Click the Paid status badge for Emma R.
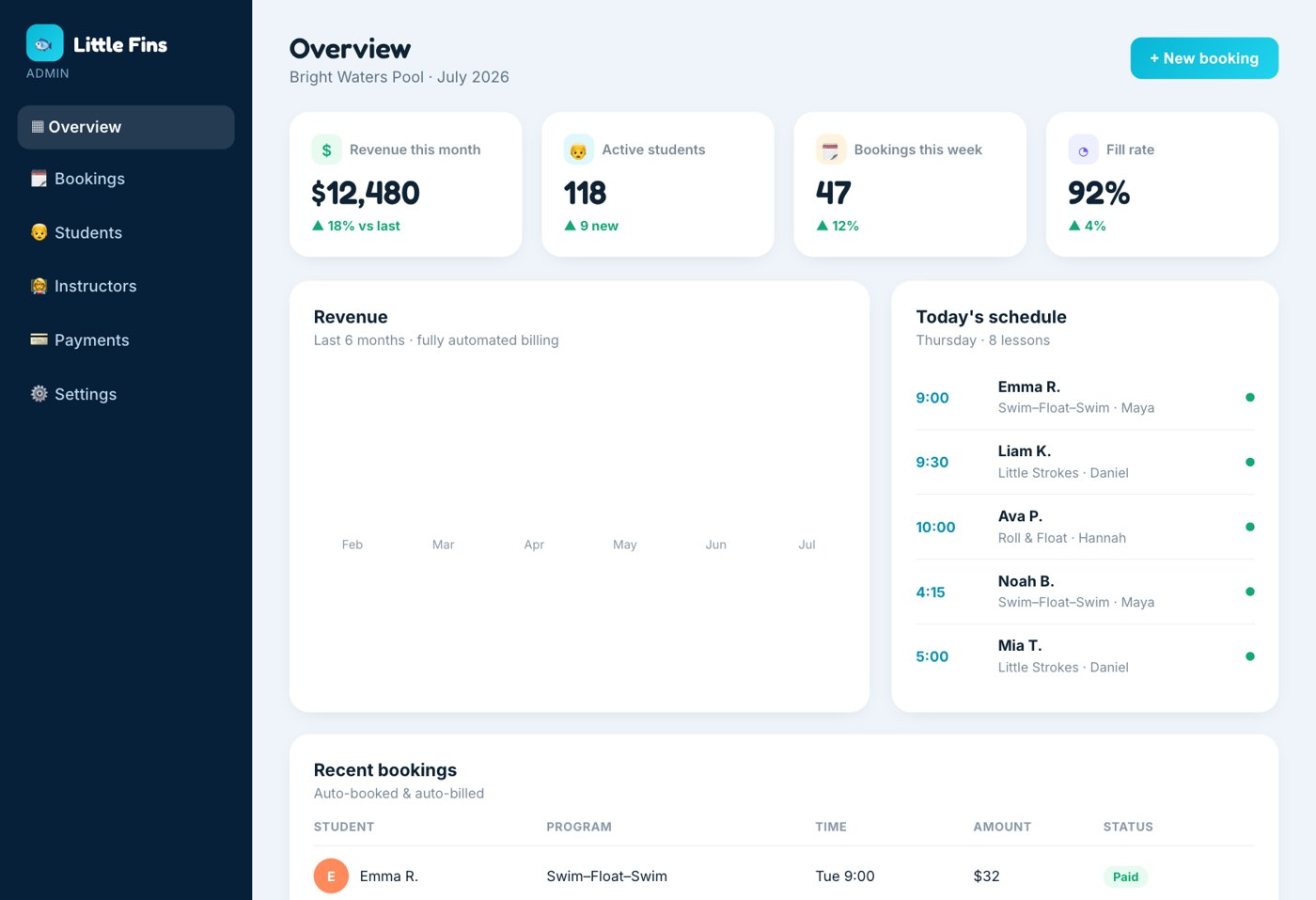1316x900 pixels. point(1125,876)
